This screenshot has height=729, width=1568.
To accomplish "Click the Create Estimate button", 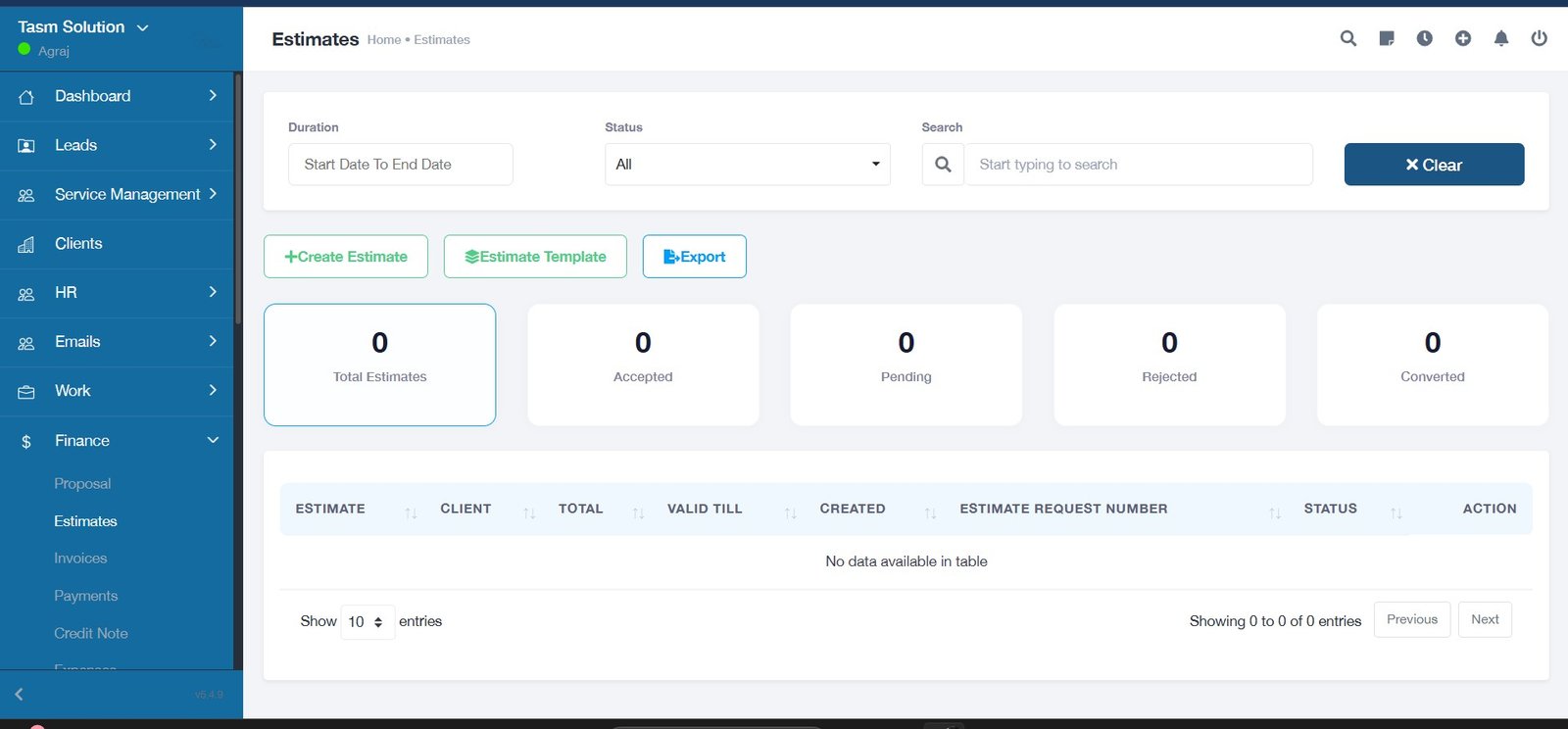I will 346,257.
